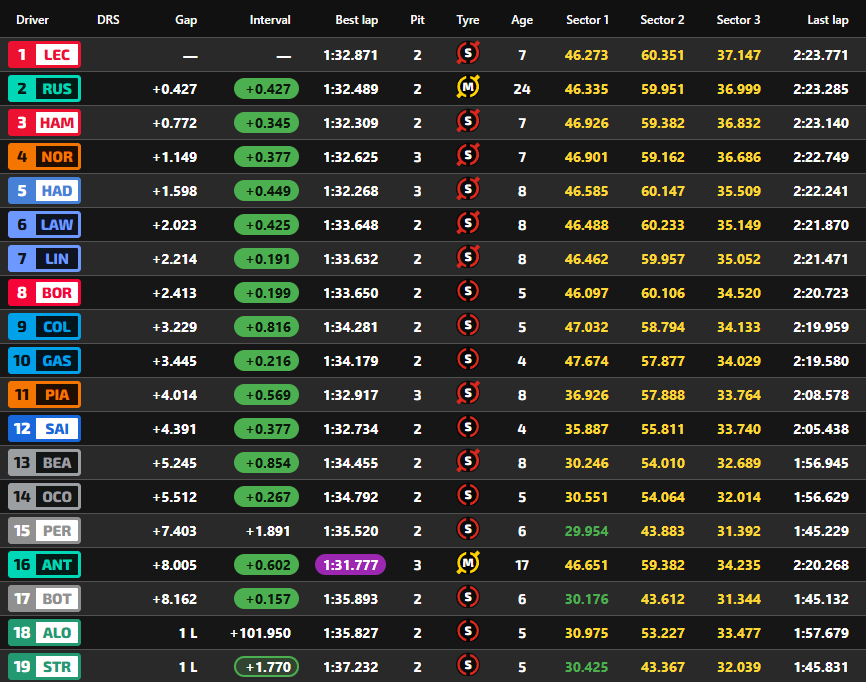Select the RUS driver badge

click(x=44, y=89)
